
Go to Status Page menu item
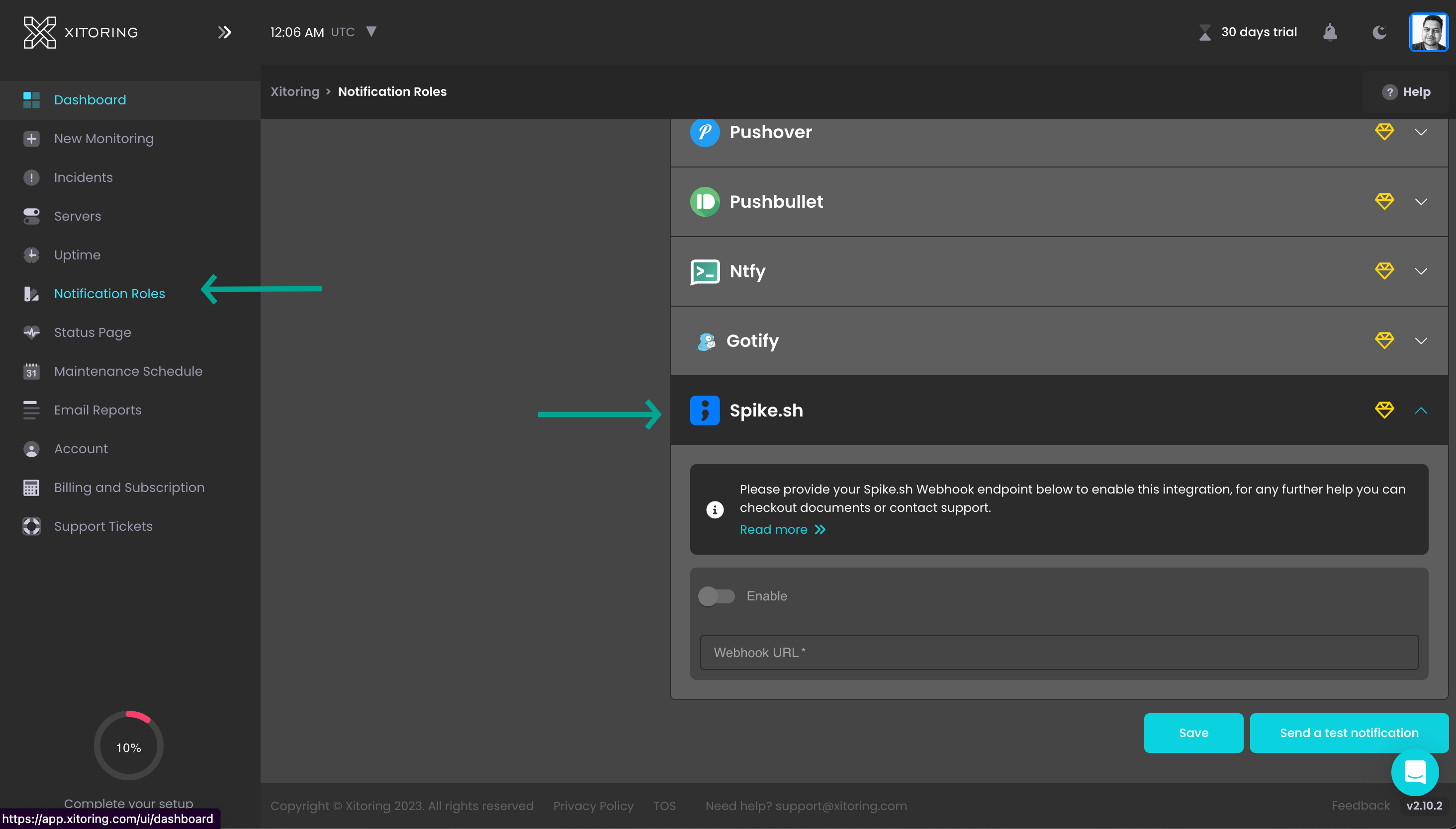point(92,332)
